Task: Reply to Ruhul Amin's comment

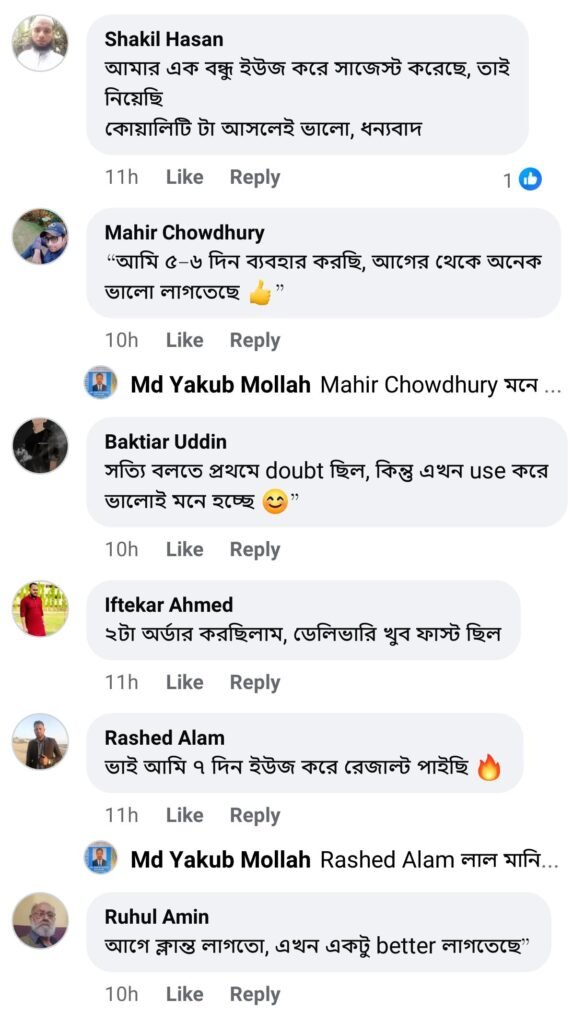Action: [x=255, y=995]
